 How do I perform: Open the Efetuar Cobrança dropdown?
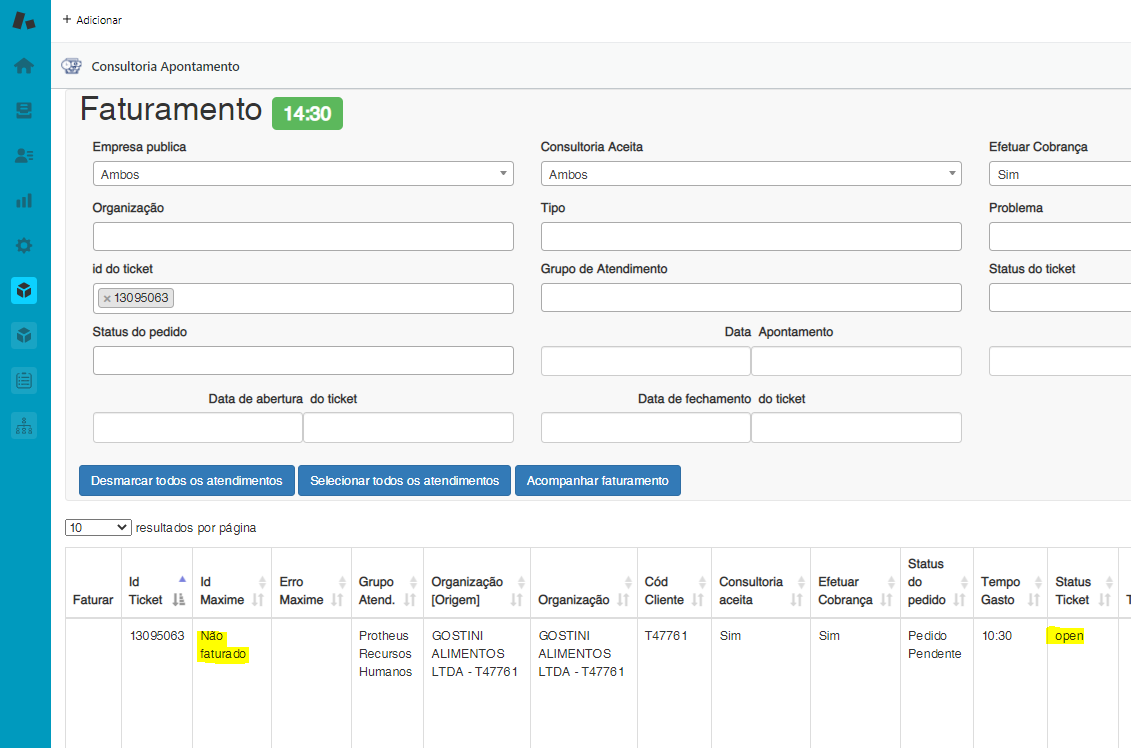1060,174
